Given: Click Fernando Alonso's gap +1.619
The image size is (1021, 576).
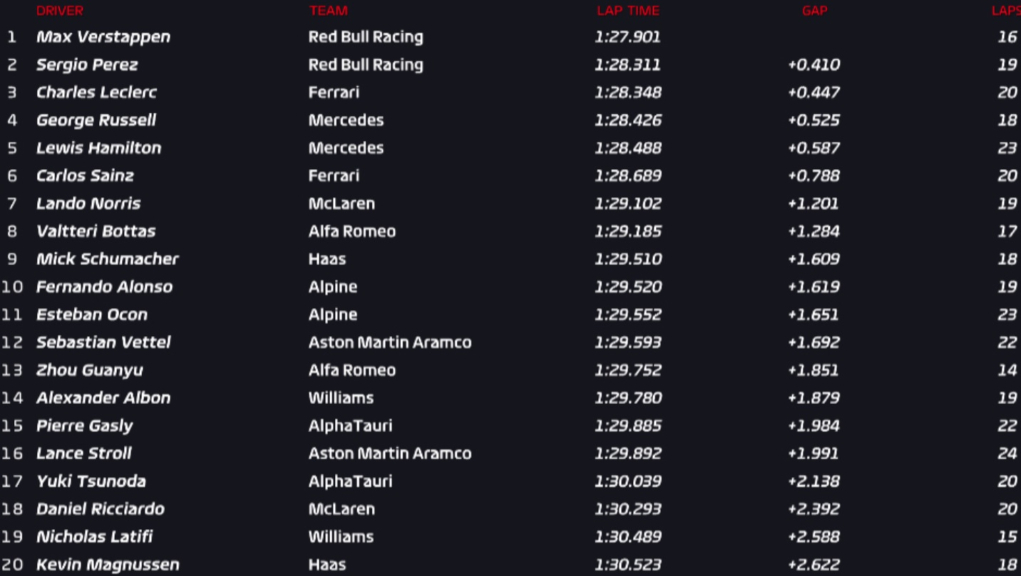Looking at the screenshot, I should pos(813,287).
